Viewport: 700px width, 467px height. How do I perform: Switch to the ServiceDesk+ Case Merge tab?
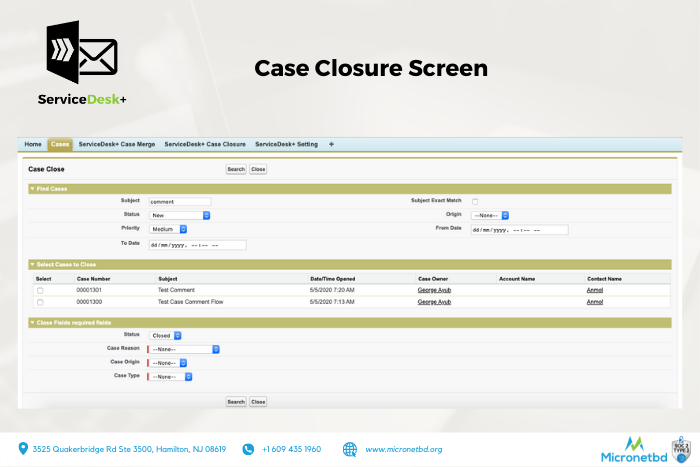point(118,144)
